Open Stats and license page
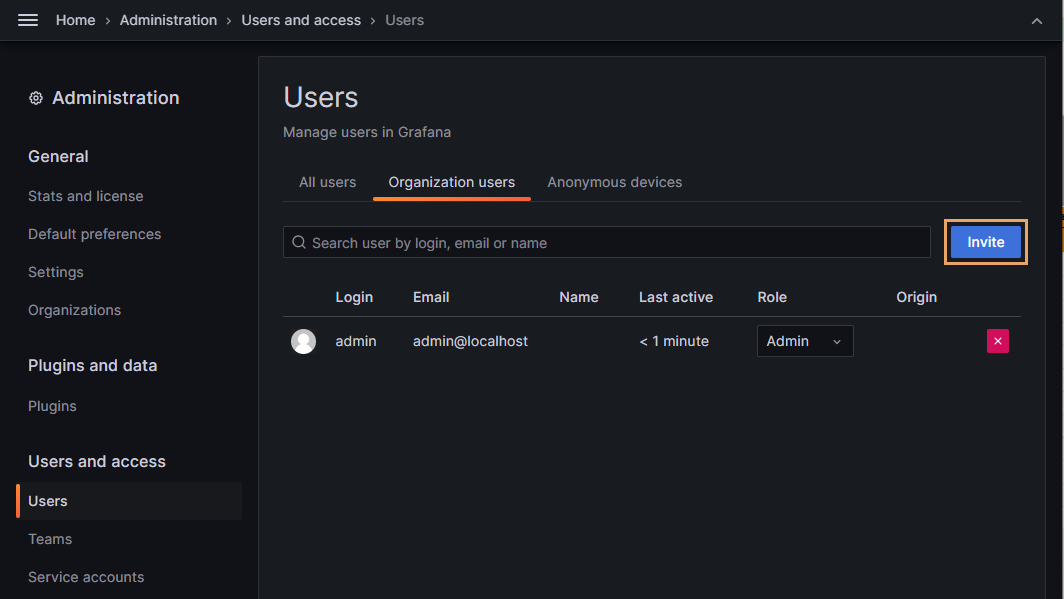 [85, 196]
